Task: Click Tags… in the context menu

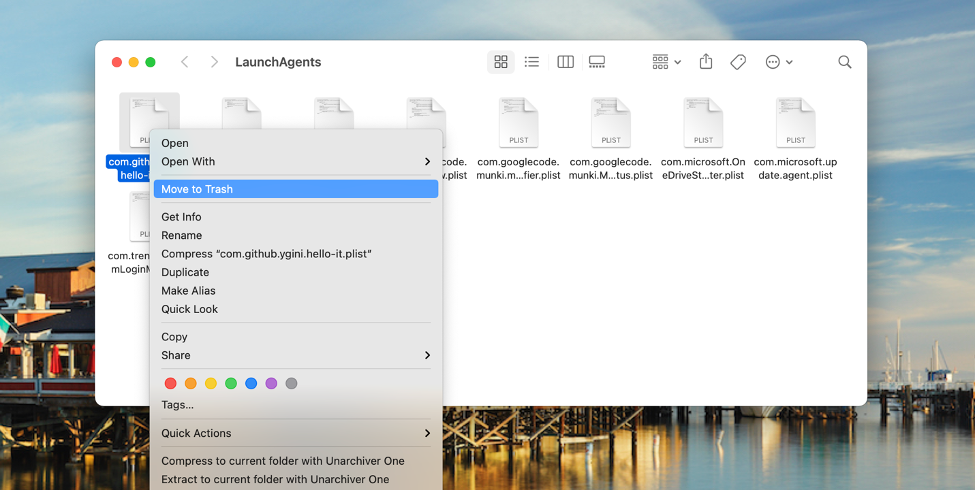Action: pos(177,405)
